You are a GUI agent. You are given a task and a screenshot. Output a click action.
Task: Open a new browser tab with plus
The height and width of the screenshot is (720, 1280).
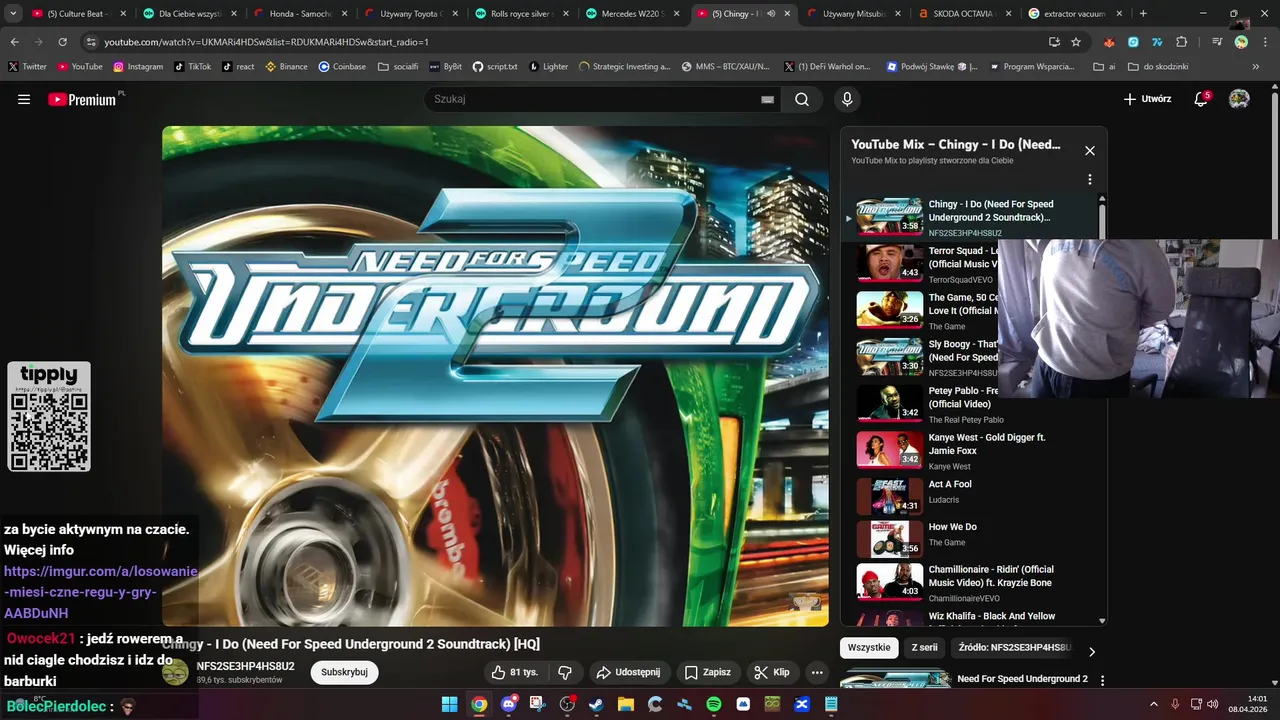[x=1143, y=14]
